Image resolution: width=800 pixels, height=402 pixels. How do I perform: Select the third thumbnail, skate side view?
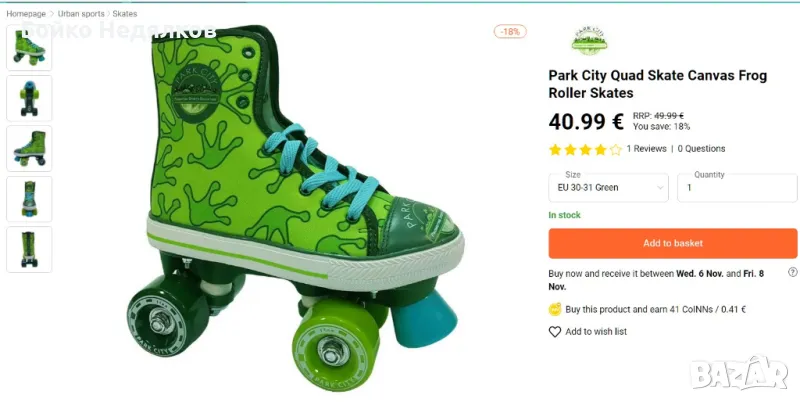click(x=29, y=149)
